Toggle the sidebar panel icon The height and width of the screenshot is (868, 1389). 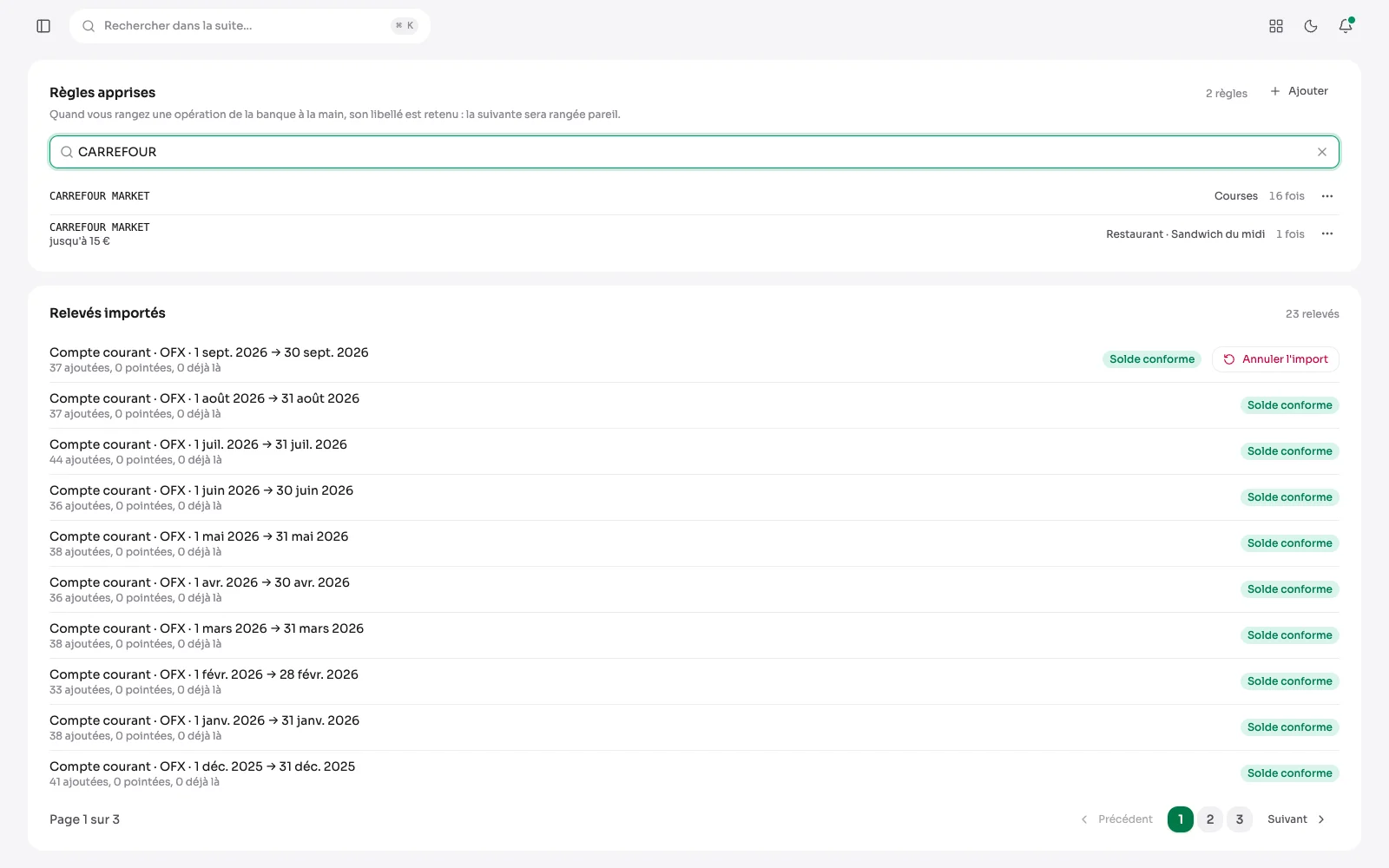(43, 26)
